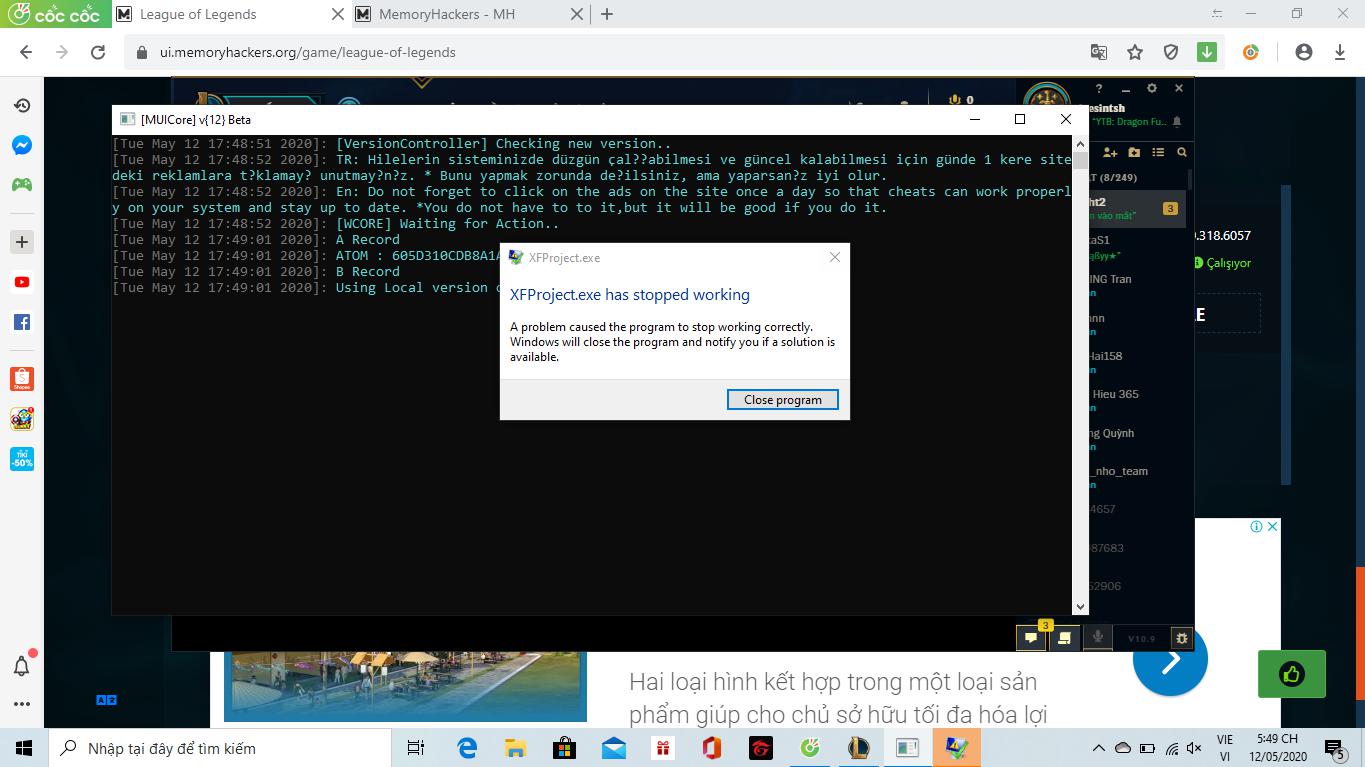Open Mail app from the taskbar
This screenshot has width=1365, height=767.
[x=614, y=748]
